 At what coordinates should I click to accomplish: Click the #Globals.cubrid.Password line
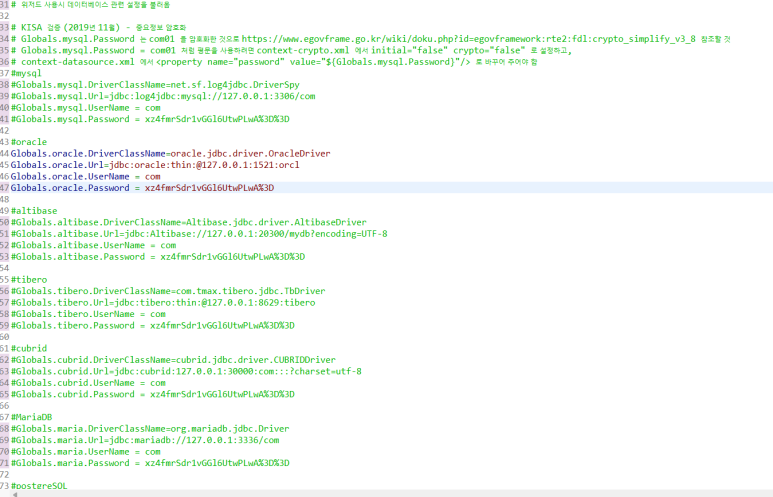tap(153, 394)
